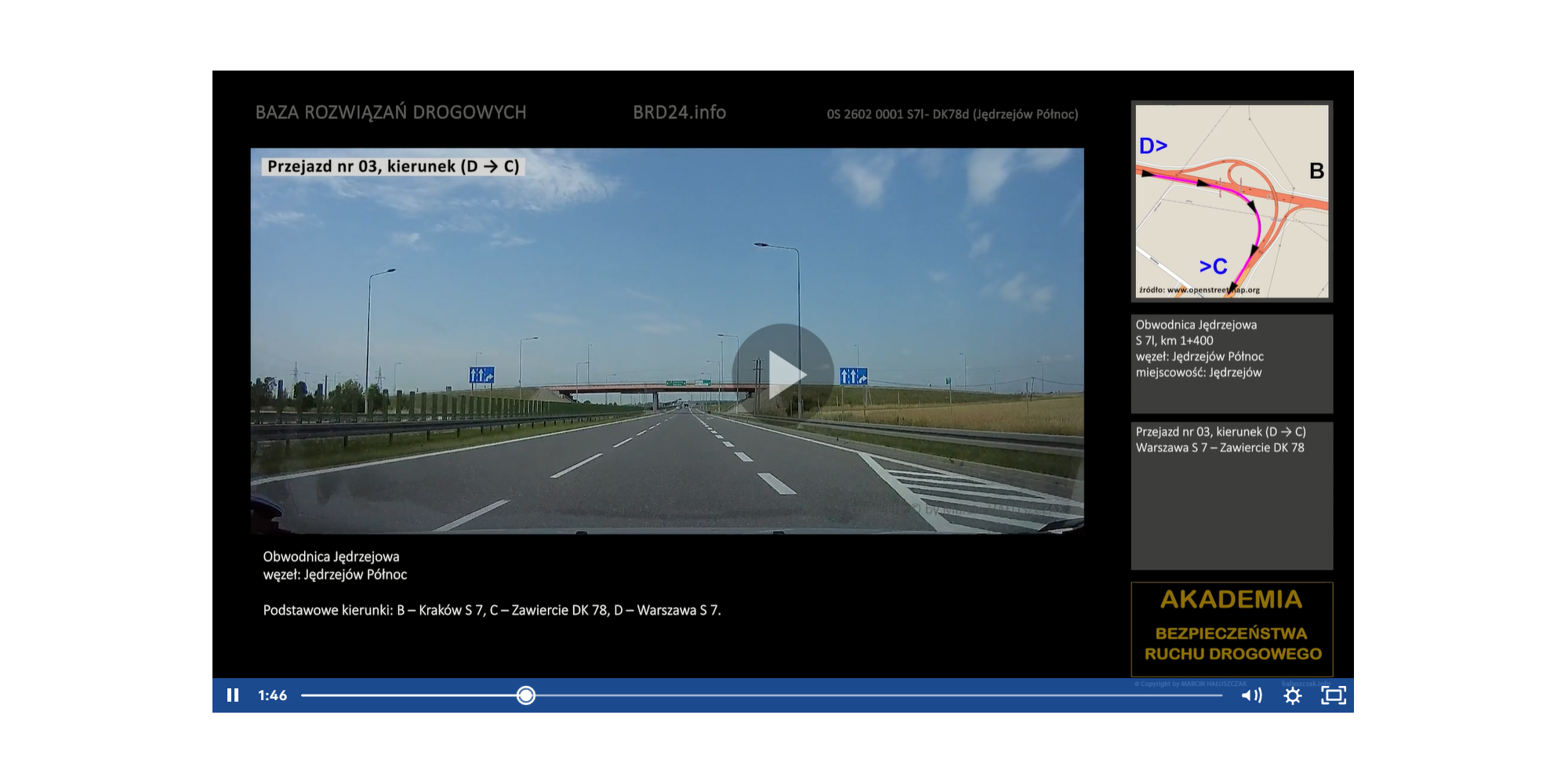The width and height of the screenshot is (1568, 784).
Task: Click the 1:46 elapsed time label
Action: [273, 695]
